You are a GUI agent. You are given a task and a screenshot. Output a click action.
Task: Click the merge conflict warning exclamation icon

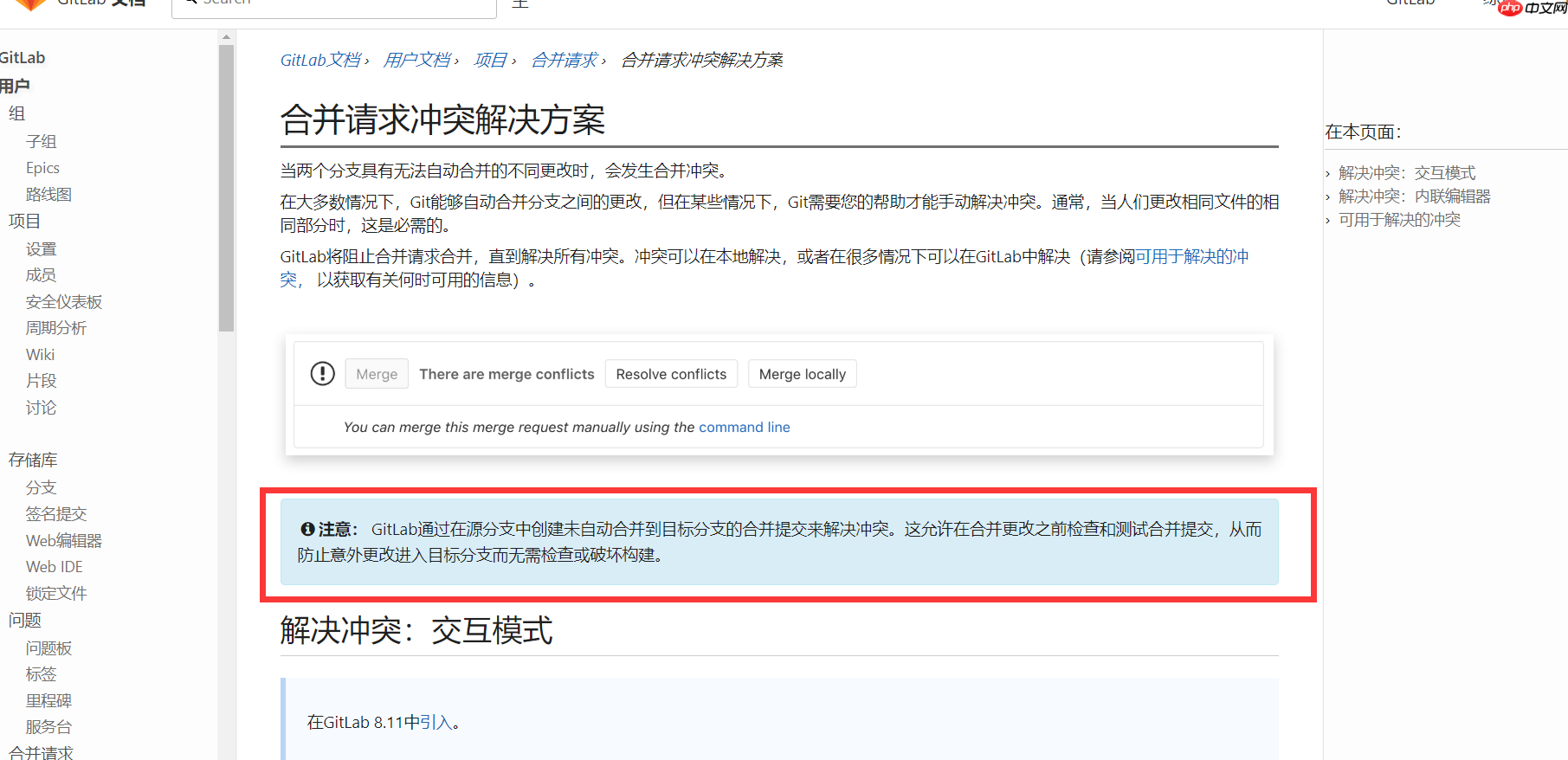[x=322, y=374]
